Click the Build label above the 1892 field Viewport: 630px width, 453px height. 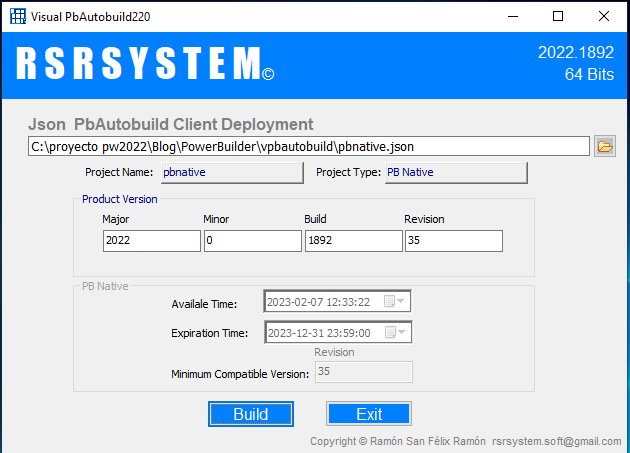coord(315,219)
